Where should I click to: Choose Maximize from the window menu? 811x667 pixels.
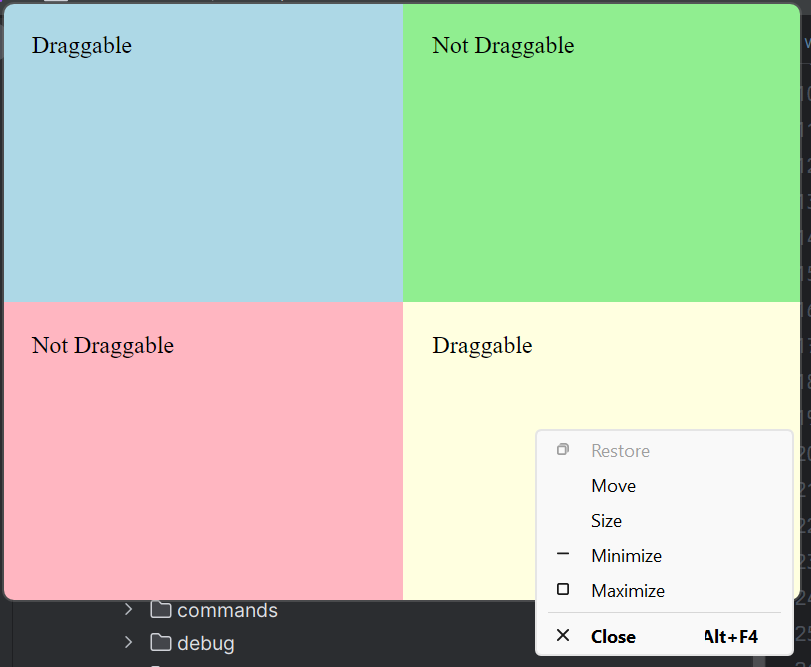point(628,590)
